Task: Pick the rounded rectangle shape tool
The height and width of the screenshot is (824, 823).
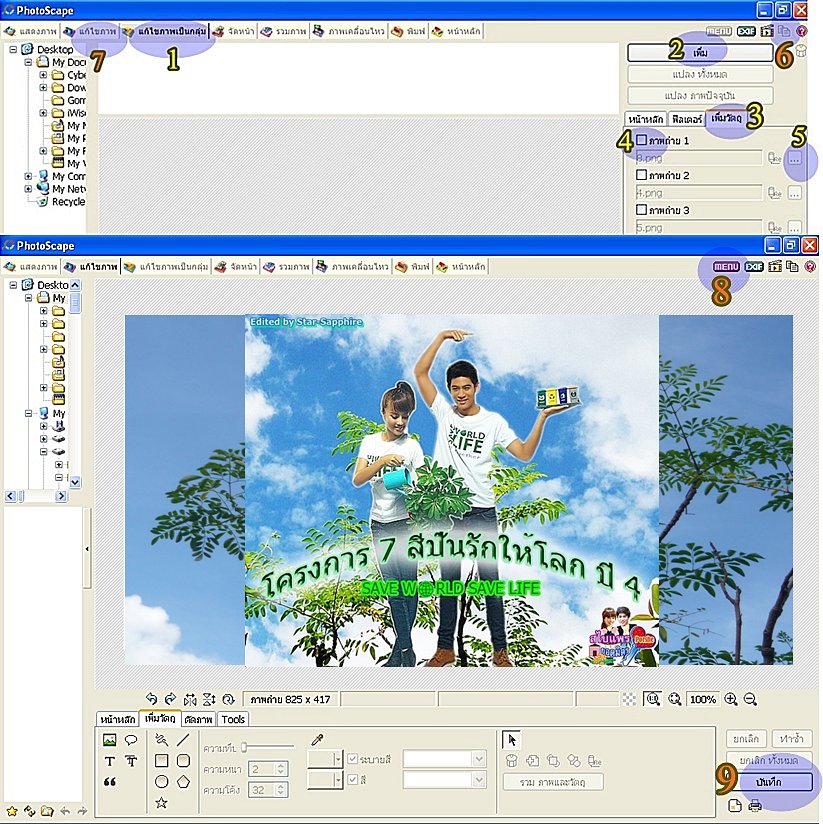Action: pyautogui.click(x=183, y=761)
